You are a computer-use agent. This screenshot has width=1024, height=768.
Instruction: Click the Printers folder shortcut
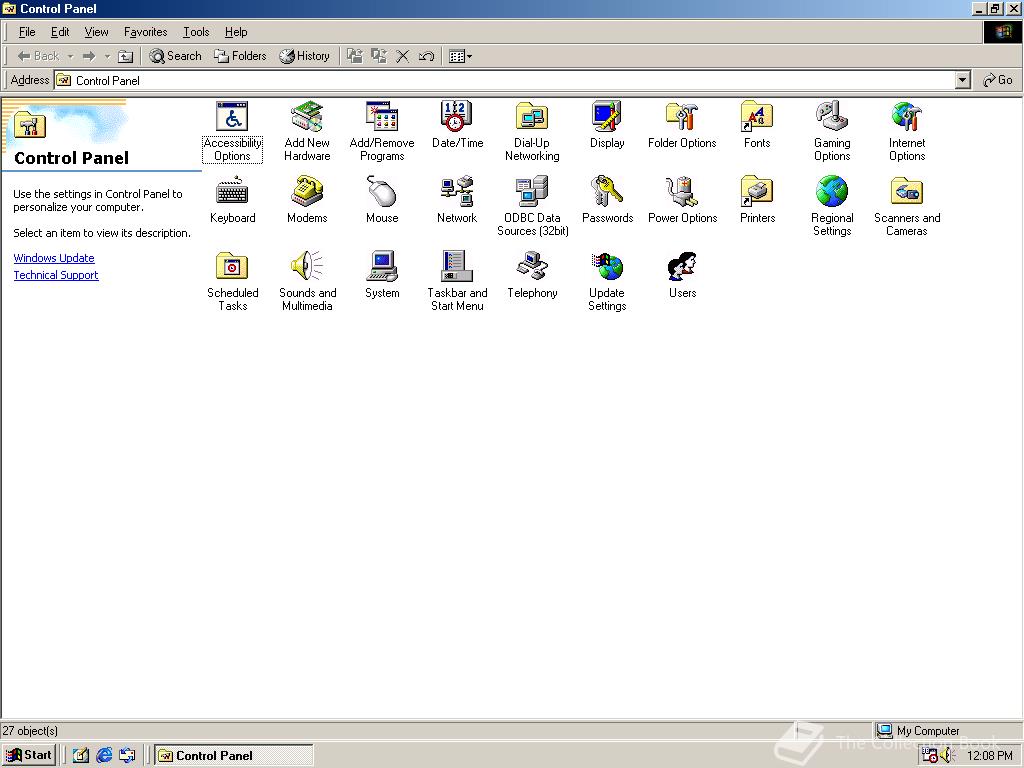point(757,191)
